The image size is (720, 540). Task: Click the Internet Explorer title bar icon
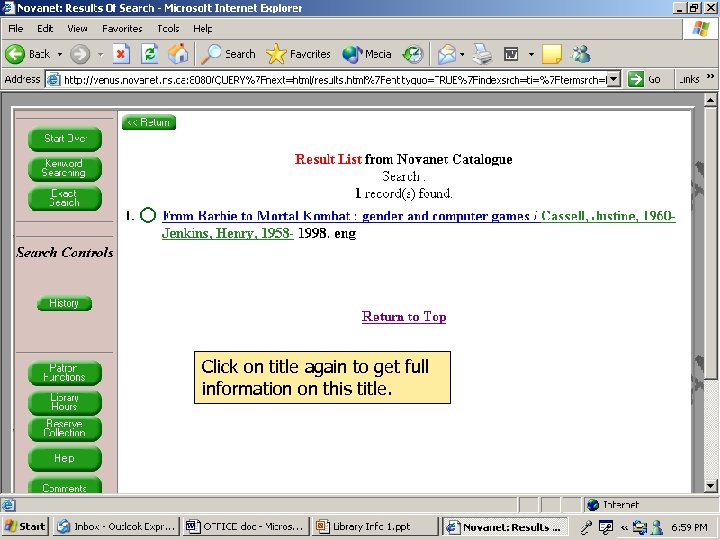click(x=8, y=8)
